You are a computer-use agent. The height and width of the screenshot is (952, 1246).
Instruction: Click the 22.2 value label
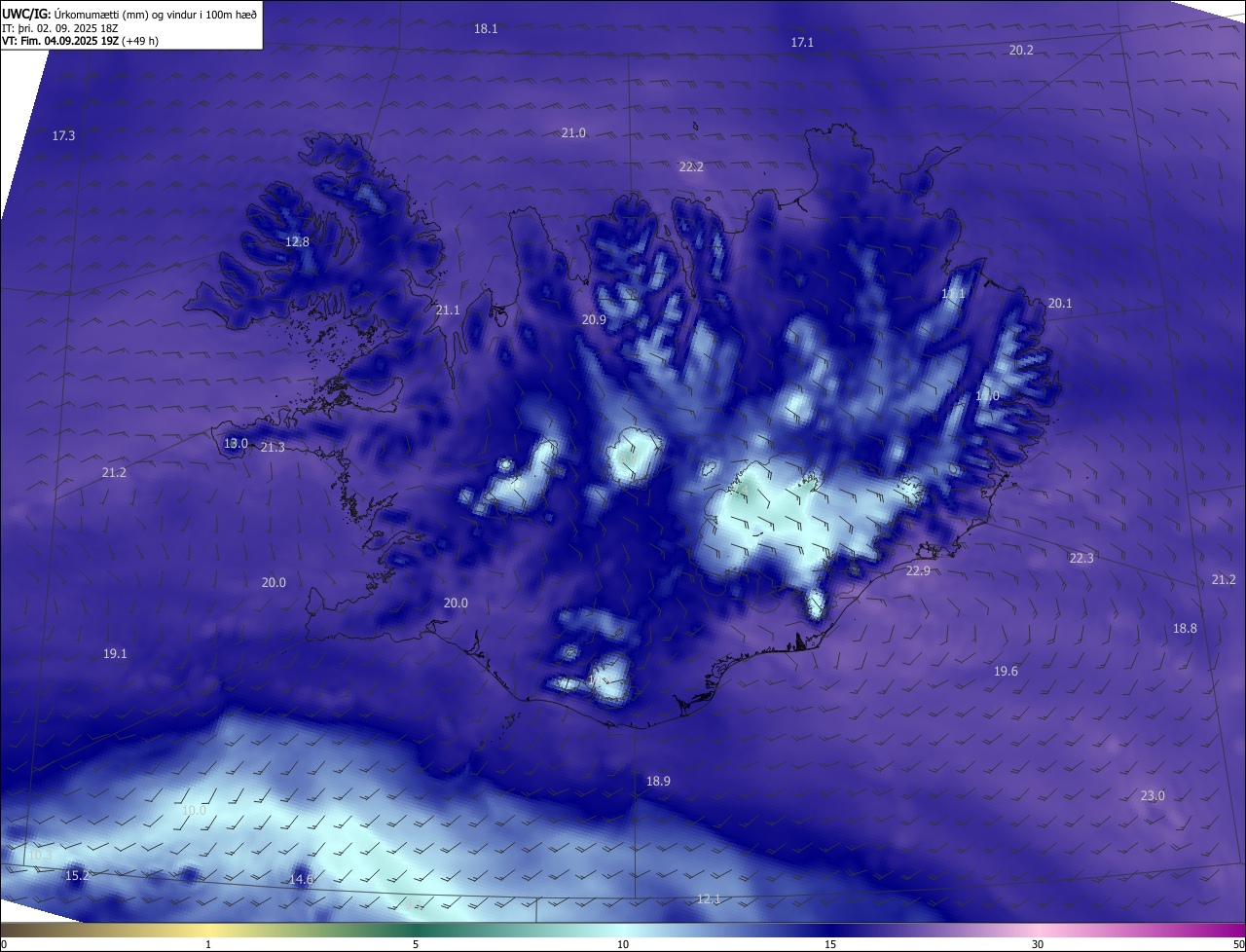point(691,167)
